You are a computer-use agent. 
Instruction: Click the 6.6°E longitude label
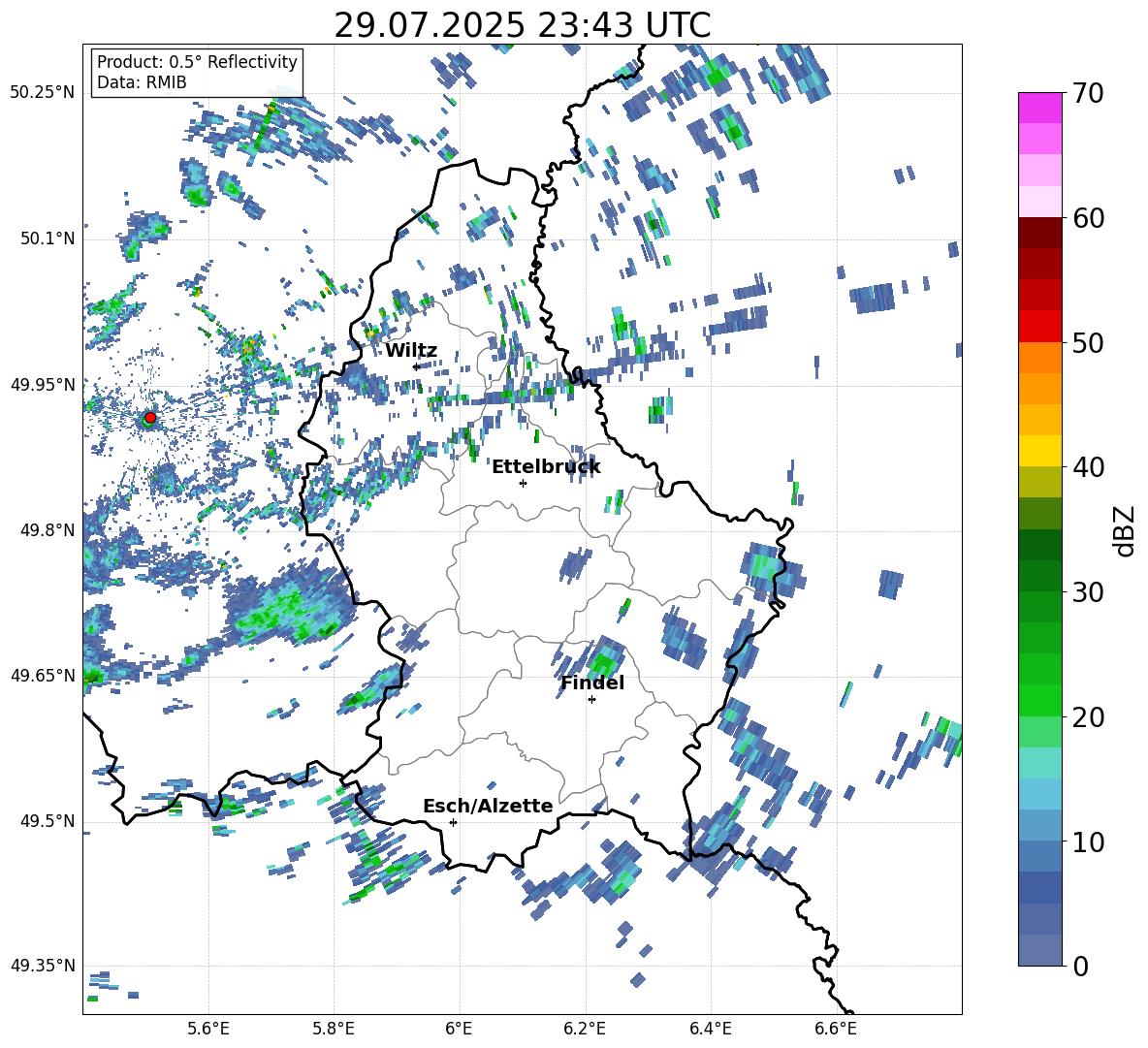836,1029
